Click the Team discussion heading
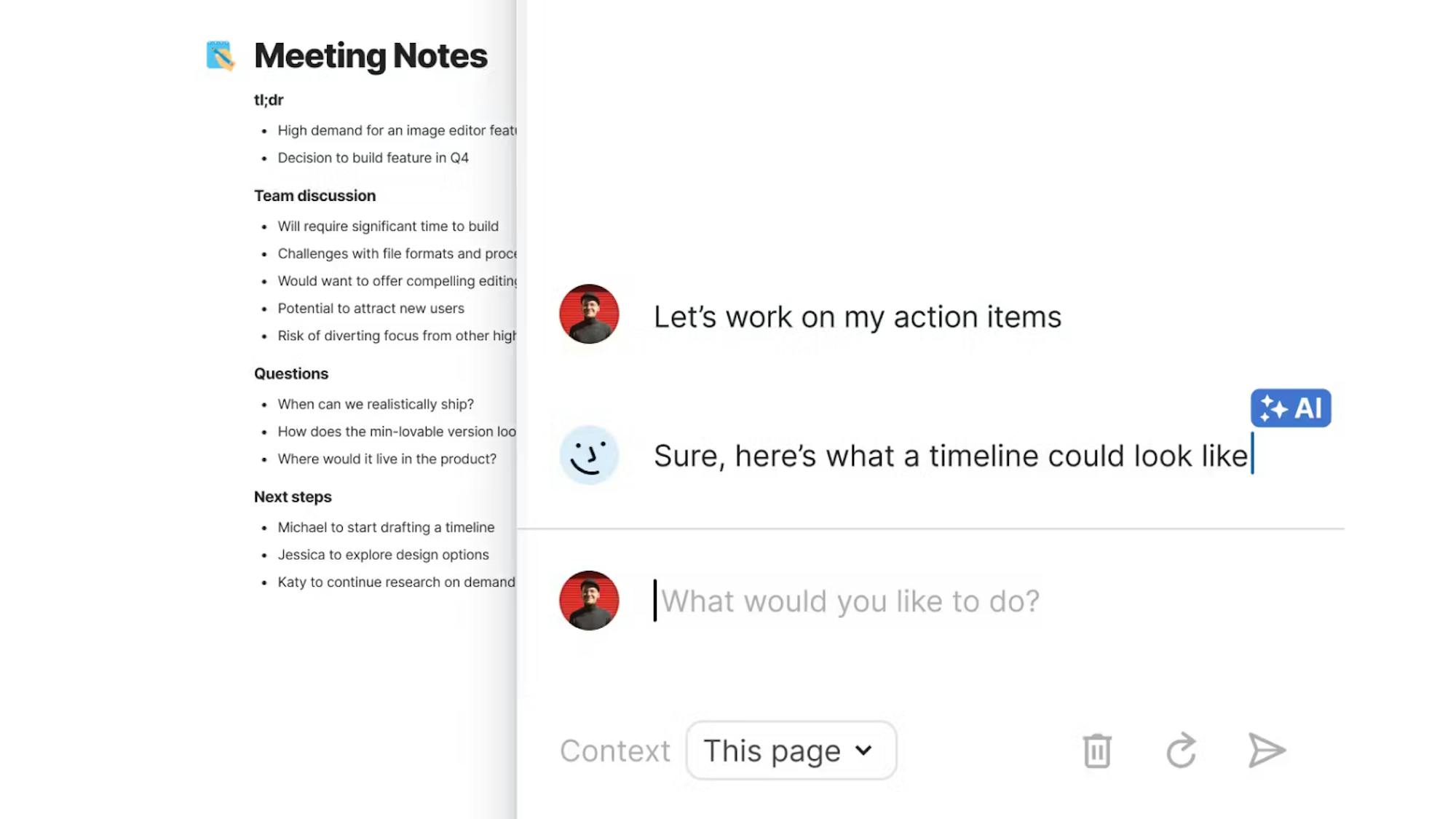Image resolution: width=1456 pixels, height=819 pixels. click(x=314, y=196)
